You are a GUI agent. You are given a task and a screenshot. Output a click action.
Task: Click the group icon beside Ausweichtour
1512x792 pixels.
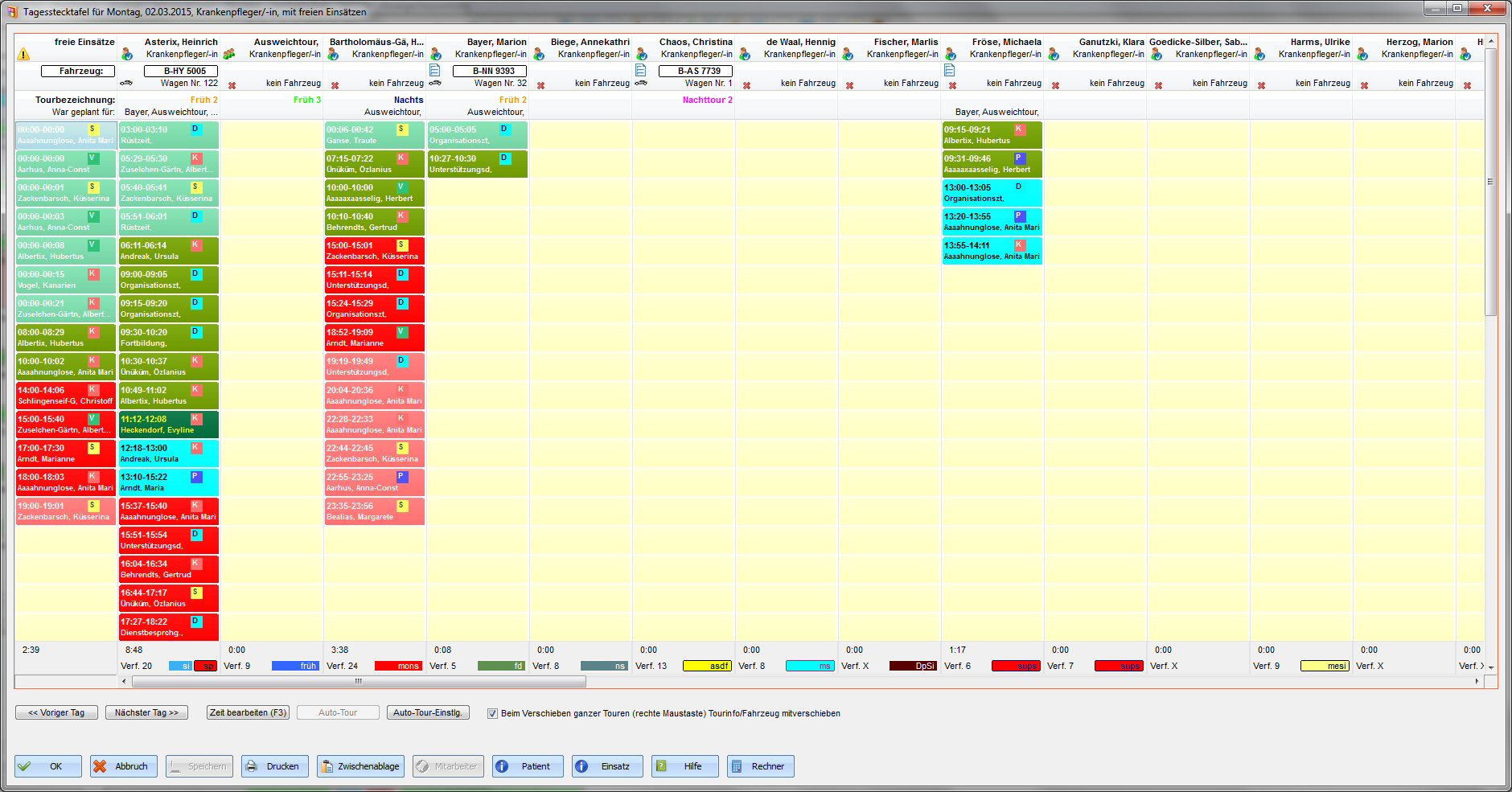tap(230, 55)
